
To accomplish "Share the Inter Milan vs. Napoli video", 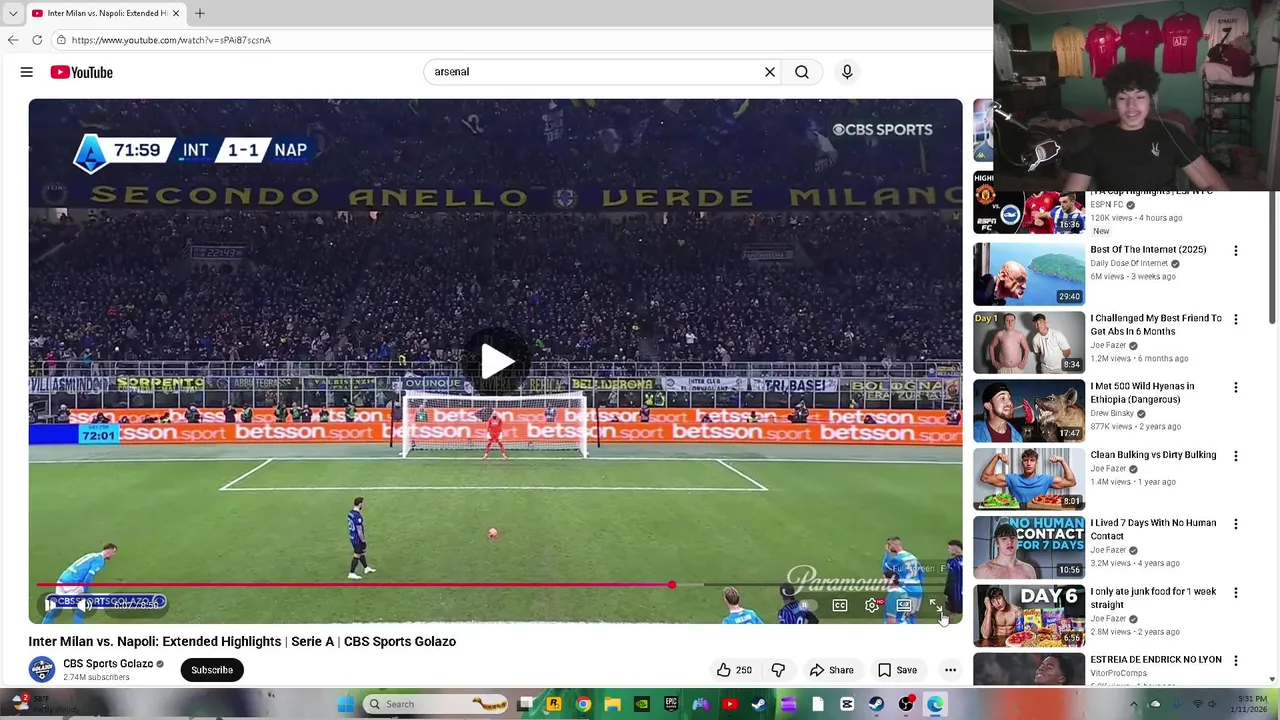I will point(832,670).
